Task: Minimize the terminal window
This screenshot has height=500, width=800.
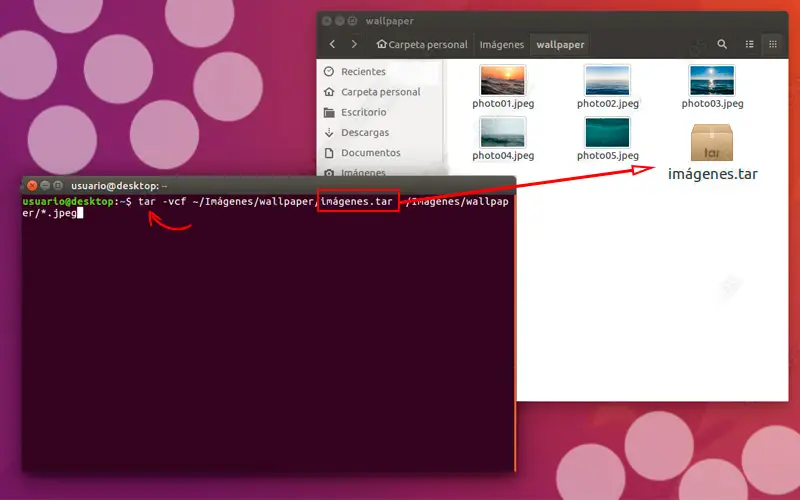Action: coord(45,185)
